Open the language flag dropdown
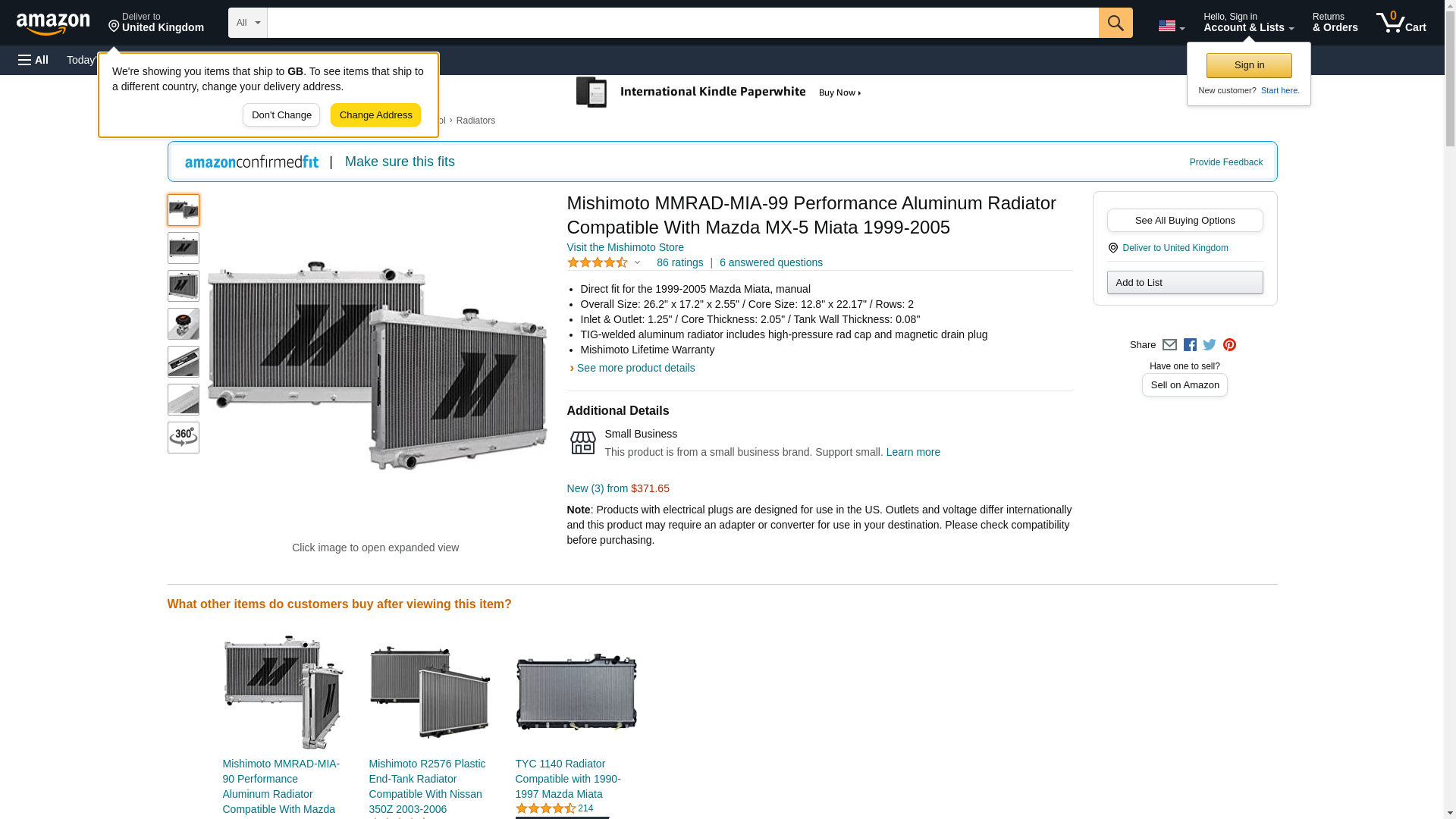Screen dimensions: 1456x819 click(x=1171, y=26)
